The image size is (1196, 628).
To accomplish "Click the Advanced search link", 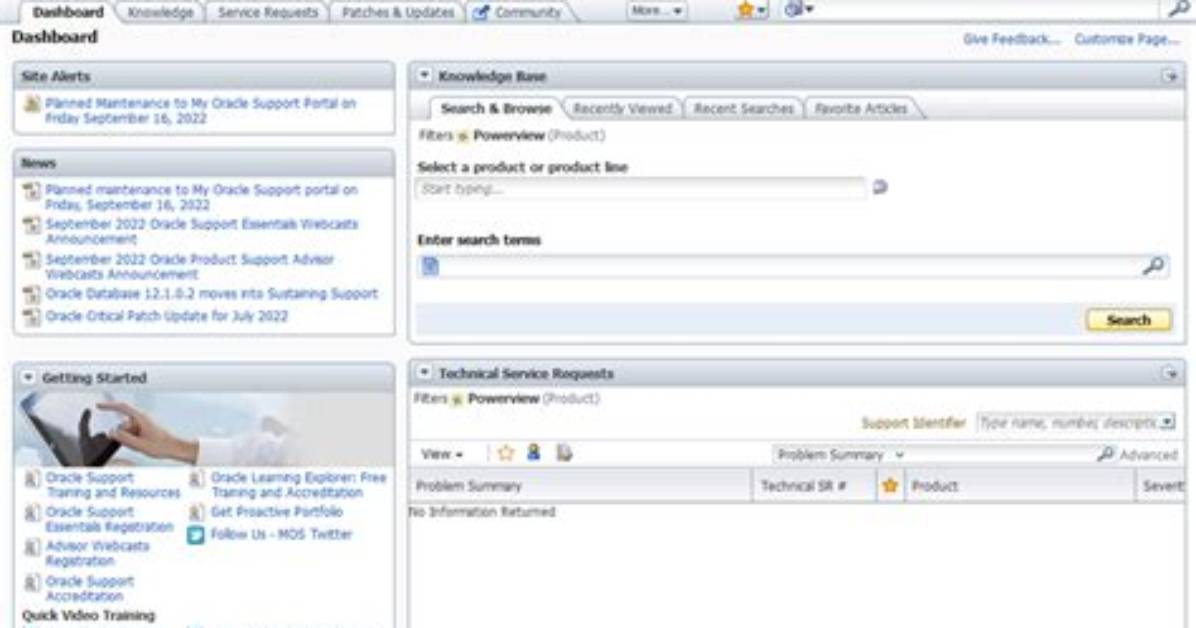I will [x=1148, y=455].
